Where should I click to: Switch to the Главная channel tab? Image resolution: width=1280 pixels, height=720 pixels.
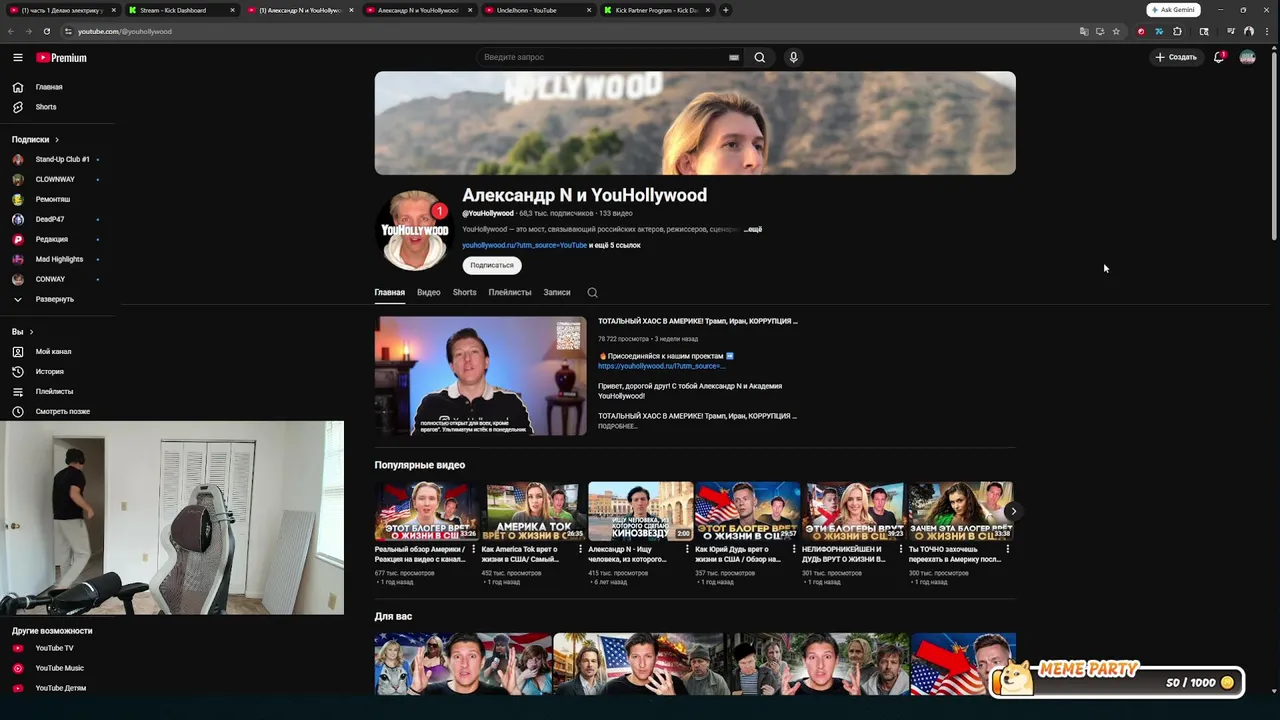pyautogui.click(x=389, y=292)
